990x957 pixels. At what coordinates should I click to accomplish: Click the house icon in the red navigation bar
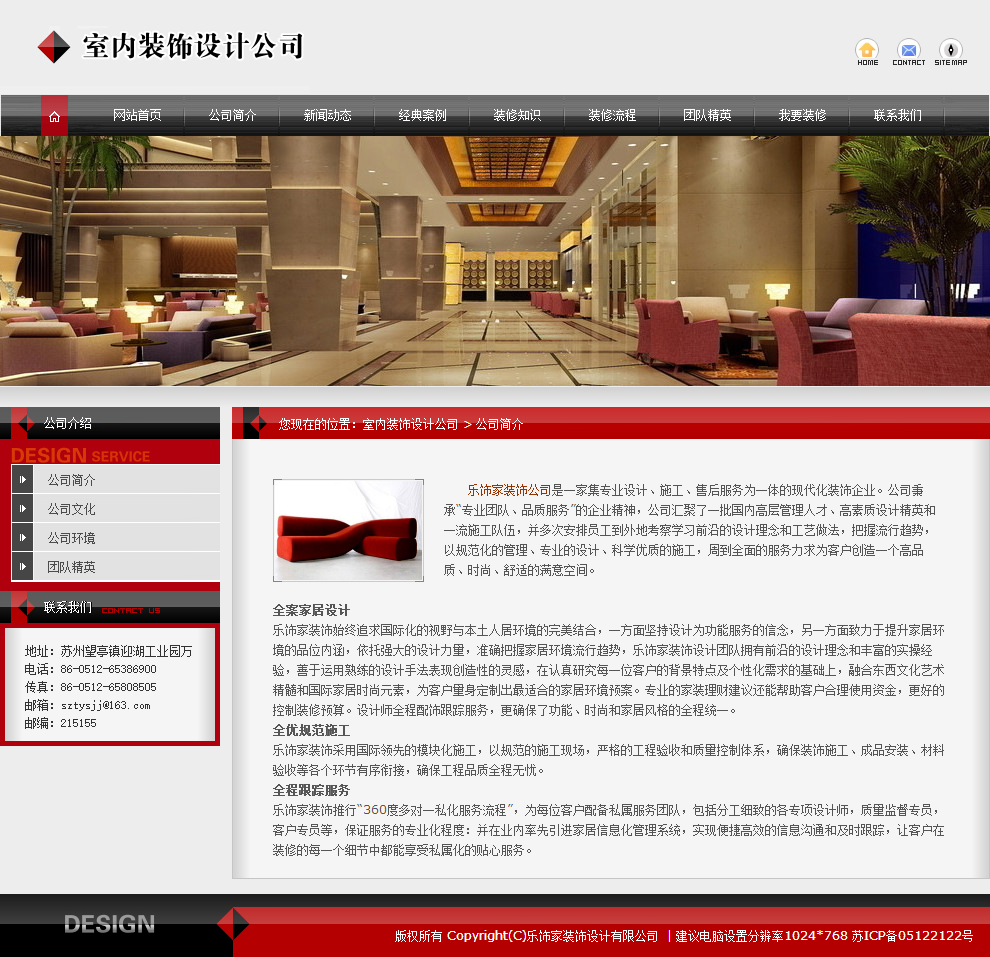pos(53,115)
